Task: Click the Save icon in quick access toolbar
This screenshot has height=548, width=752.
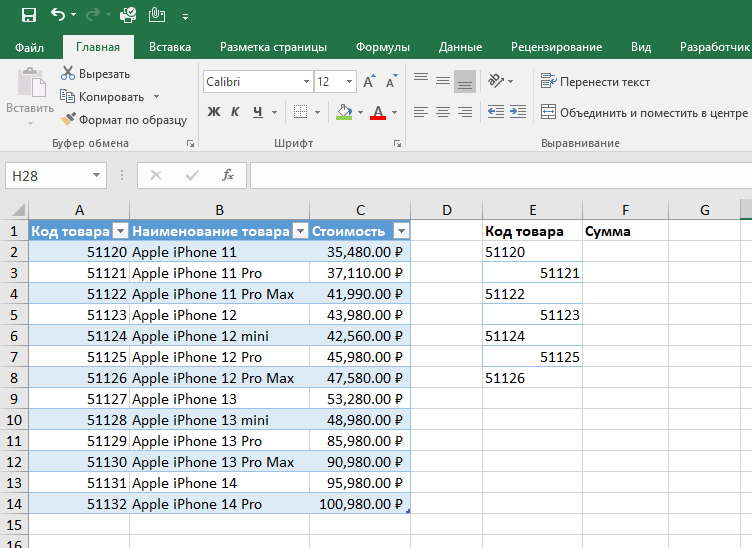Action: [x=29, y=15]
